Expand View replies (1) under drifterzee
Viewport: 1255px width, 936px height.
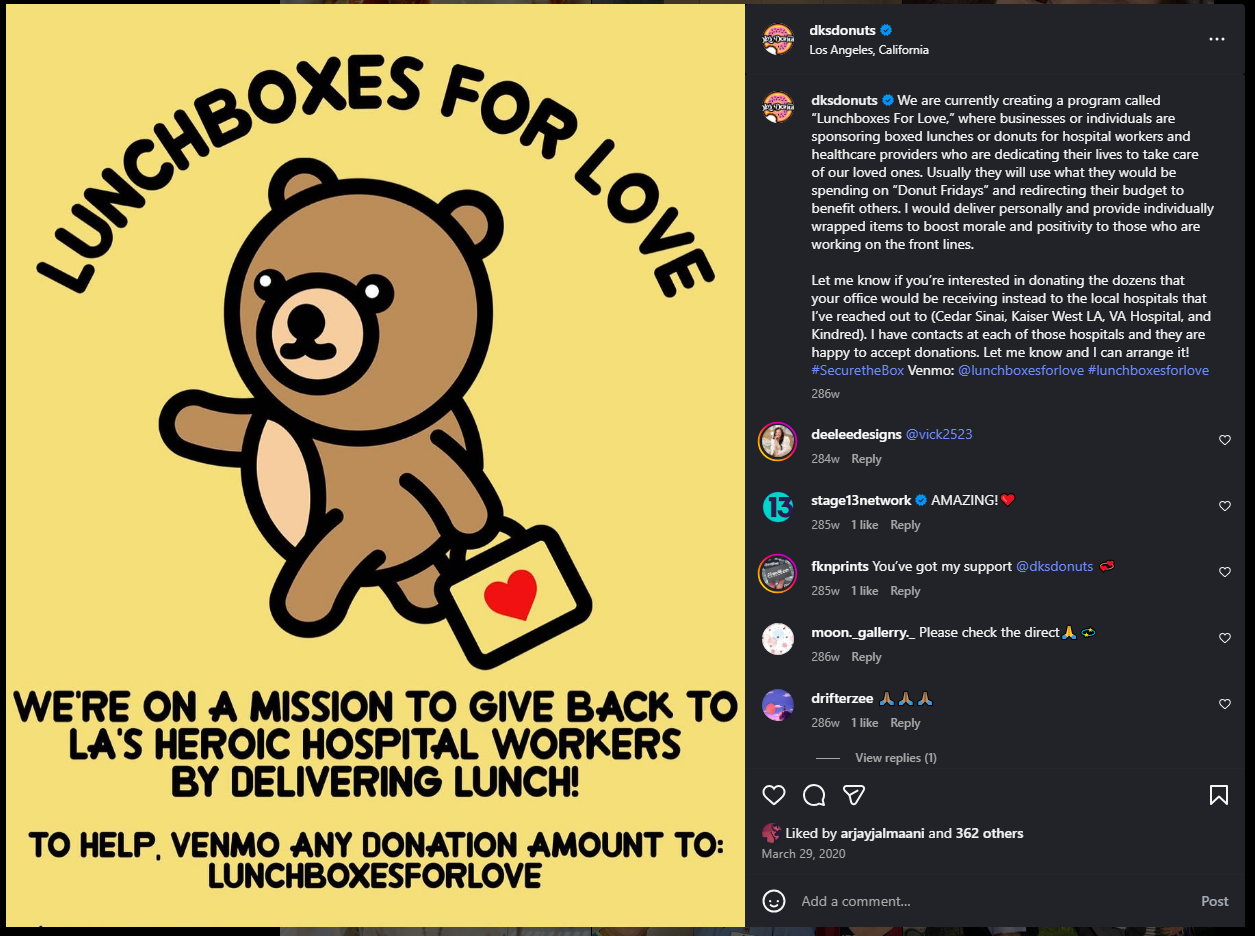tap(896, 758)
